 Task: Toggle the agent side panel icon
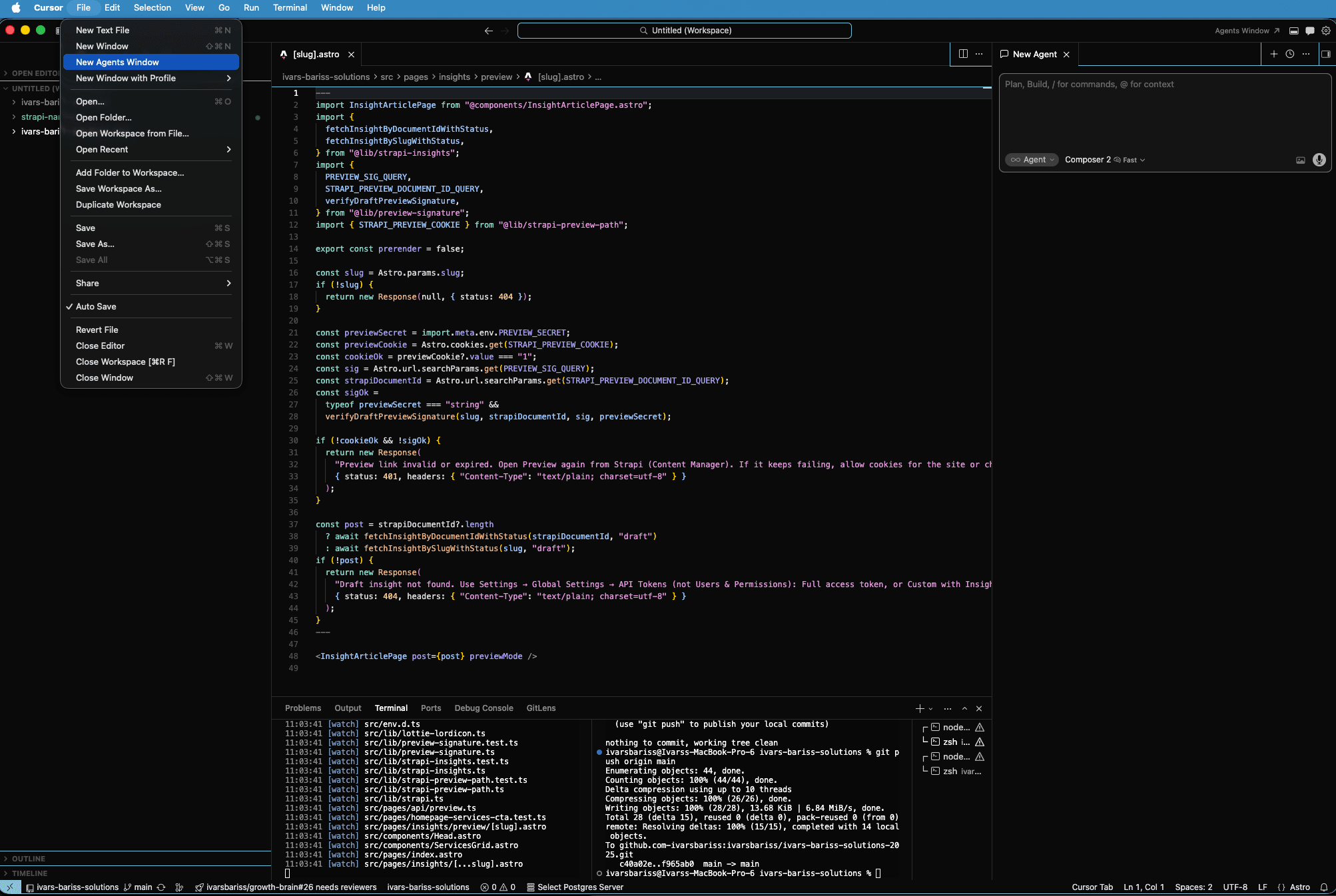point(1326,55)
